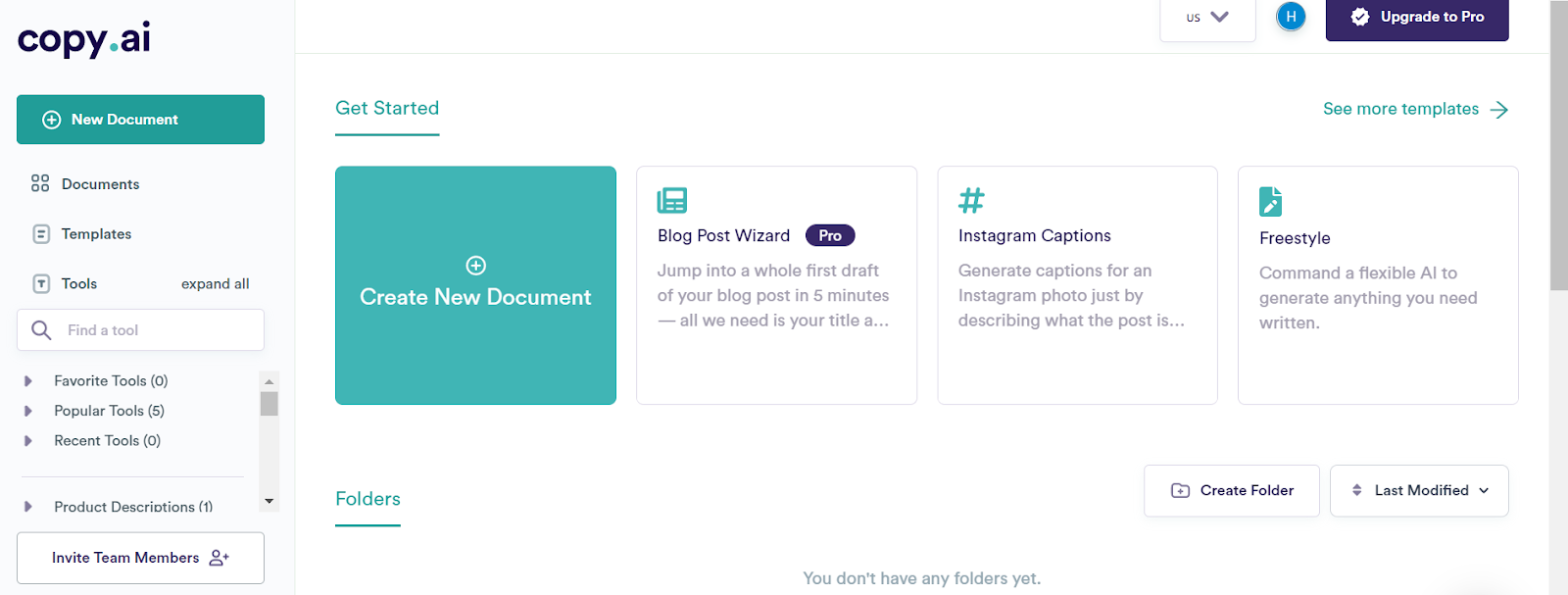Click the tool list scrollbar thumb

coord(269,404)
